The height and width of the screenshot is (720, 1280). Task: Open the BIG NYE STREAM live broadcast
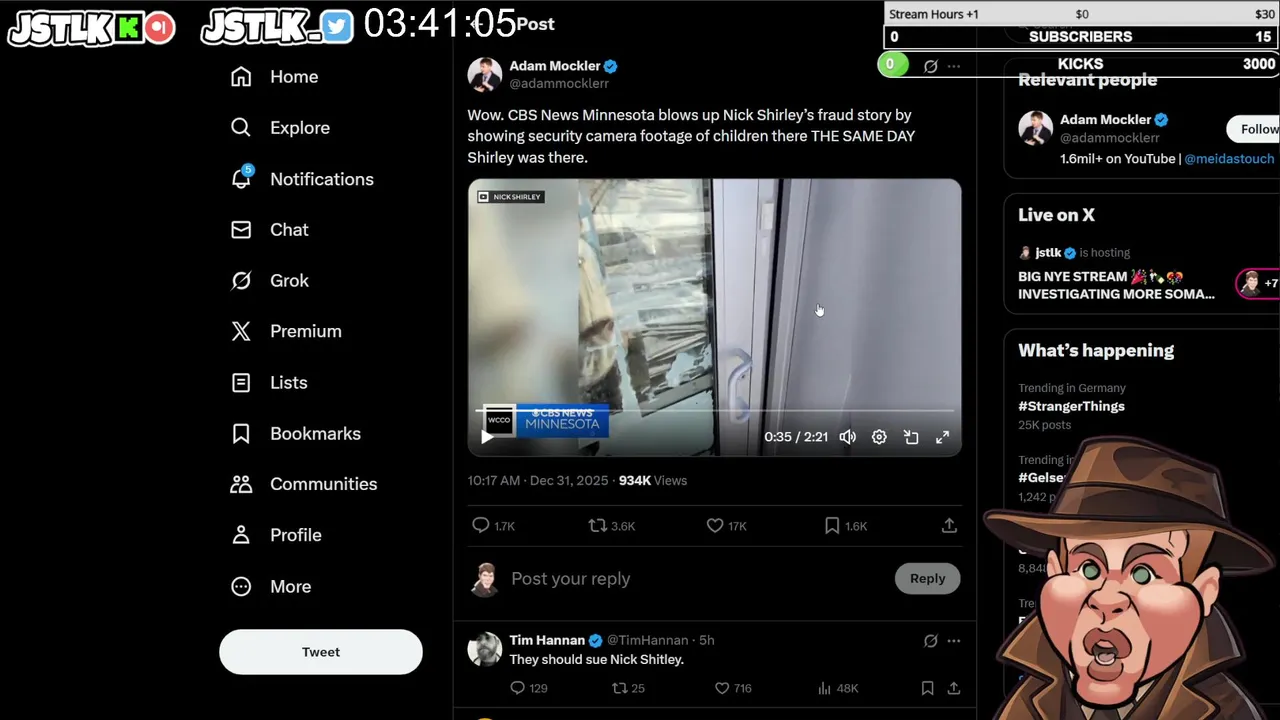coord(1116,285)
